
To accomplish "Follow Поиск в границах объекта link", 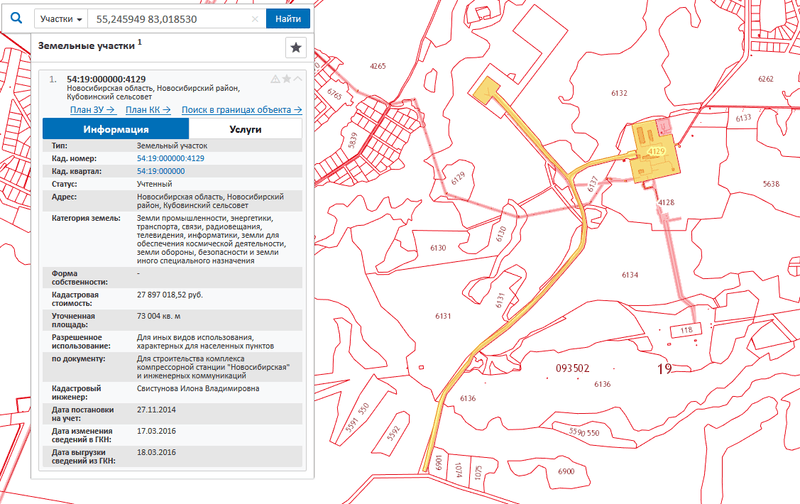I will (x=243, y=110).
